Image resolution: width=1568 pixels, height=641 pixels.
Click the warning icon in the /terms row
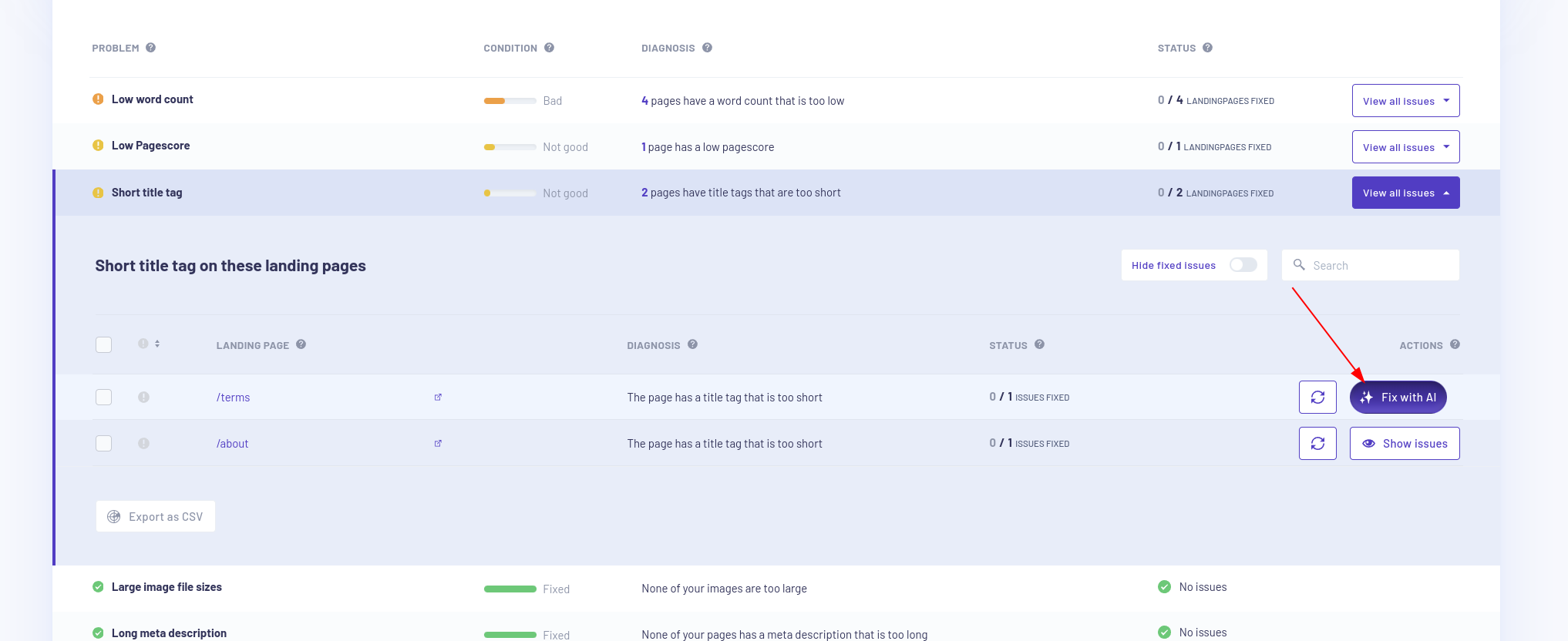(x=143, y=398)
